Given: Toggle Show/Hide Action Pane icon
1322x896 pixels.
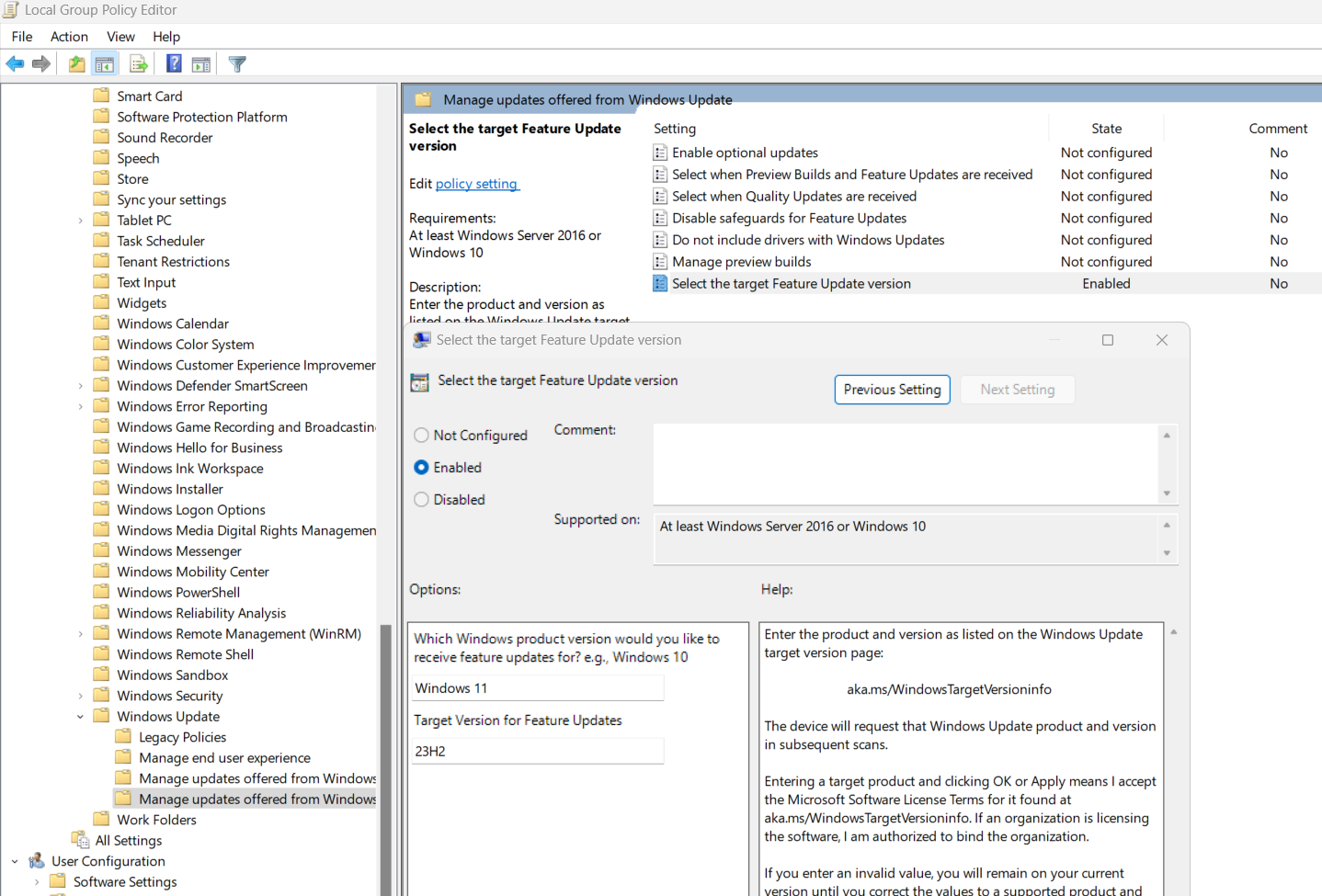Looking at the screenshot, I should click(x=201, y=64).
